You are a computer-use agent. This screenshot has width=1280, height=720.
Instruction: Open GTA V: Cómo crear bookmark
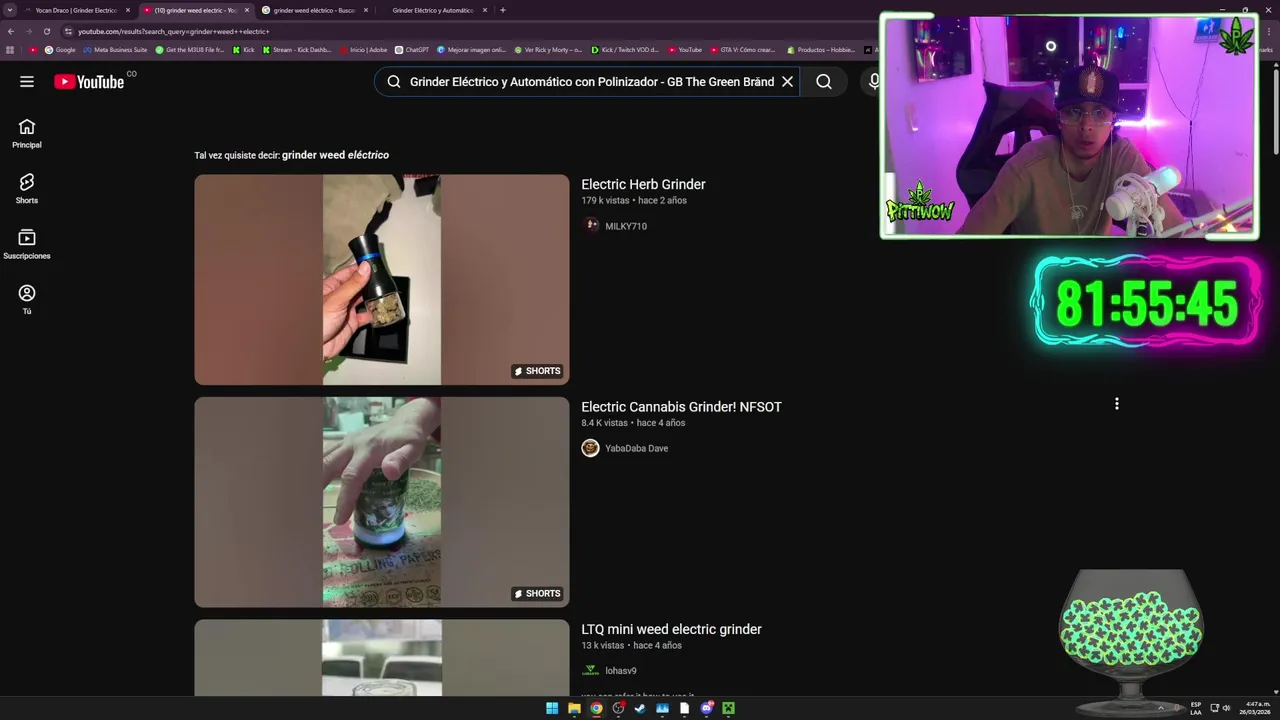(x=742, y=49)
